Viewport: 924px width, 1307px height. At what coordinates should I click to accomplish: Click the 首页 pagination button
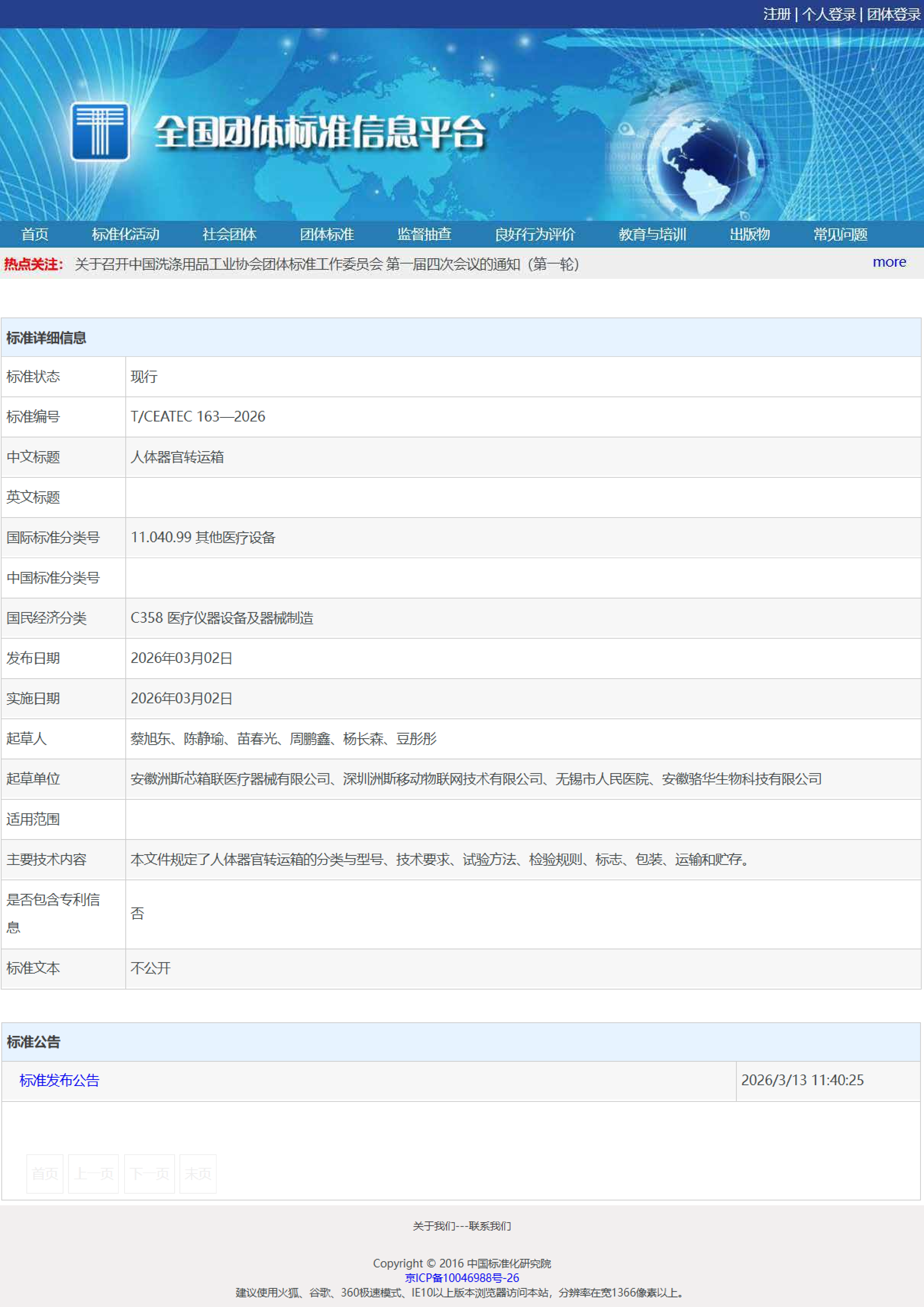45,1174
